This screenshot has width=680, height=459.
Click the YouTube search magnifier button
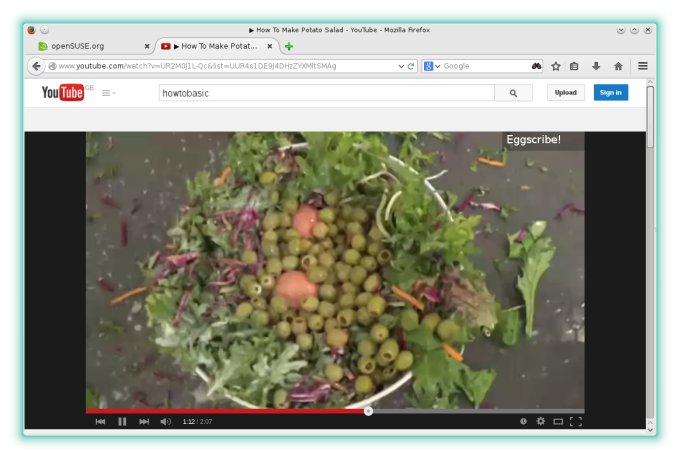point(513,93)
